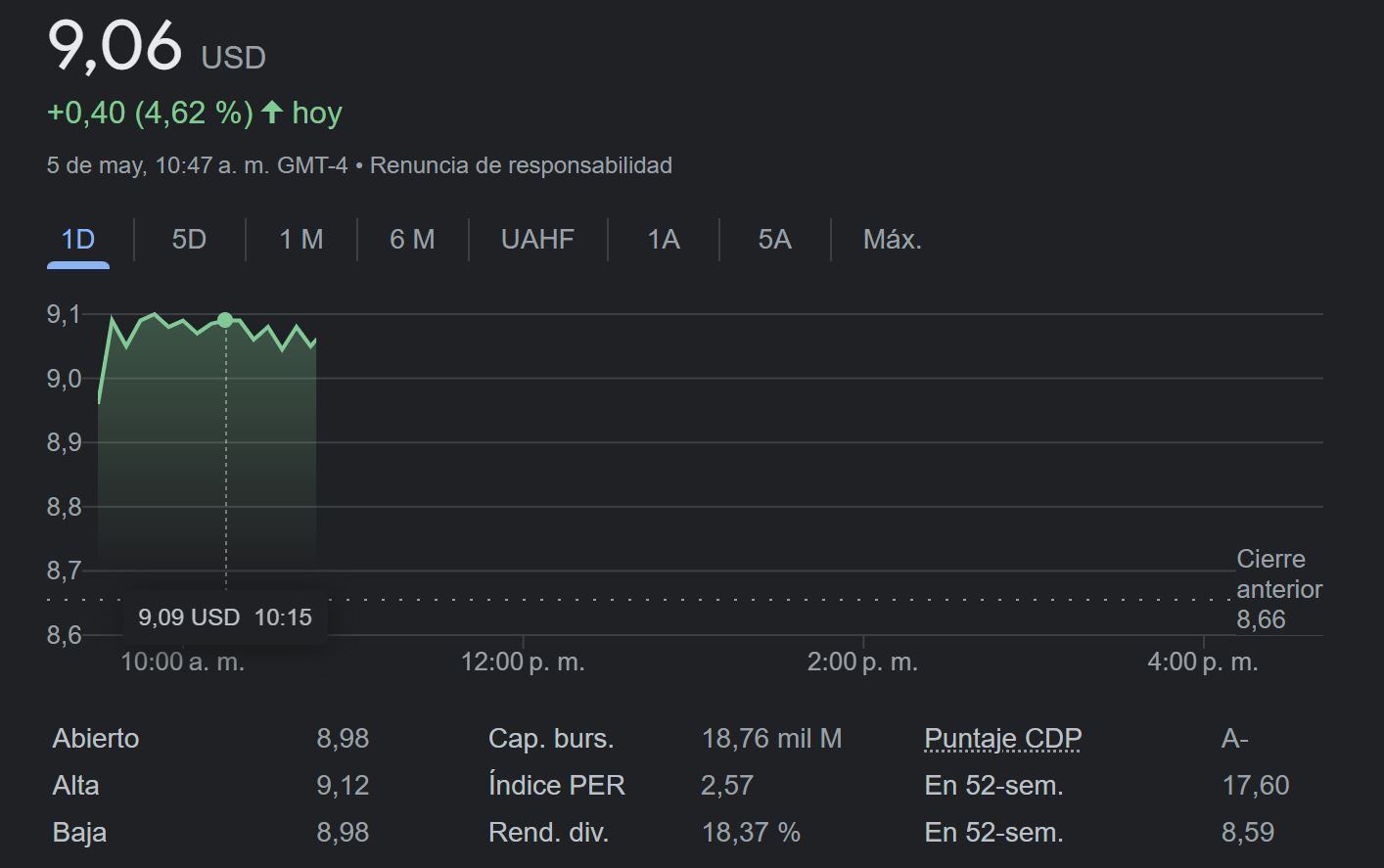1384x868 pixels.
Task: Select the UAHF year-to-date tab
Action: [537, 240]
